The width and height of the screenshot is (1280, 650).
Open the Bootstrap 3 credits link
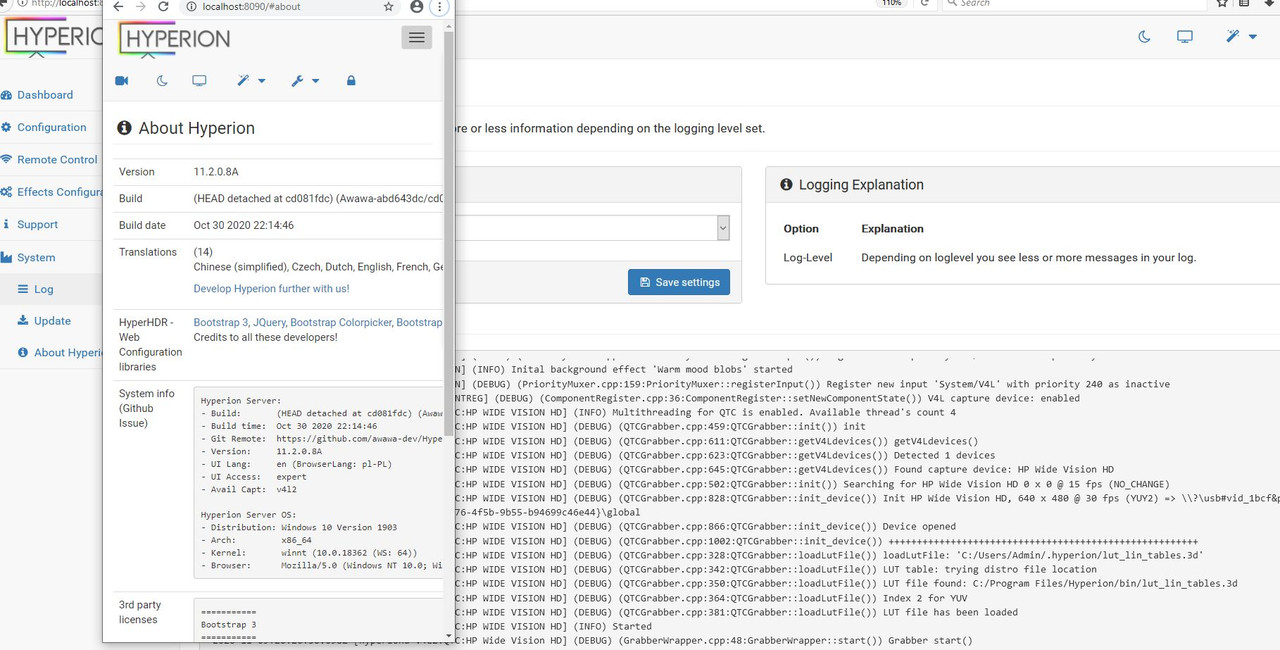(x=221, y=322)
